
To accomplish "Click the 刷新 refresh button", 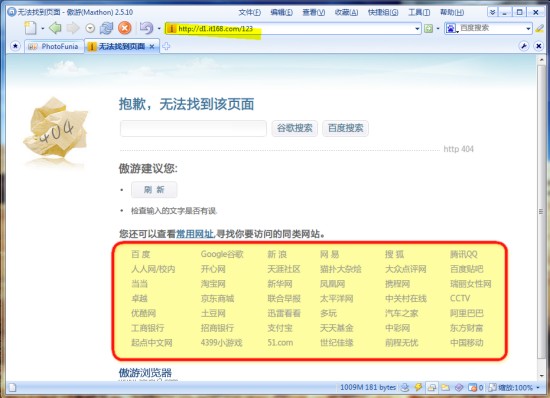I will [154, 190].
